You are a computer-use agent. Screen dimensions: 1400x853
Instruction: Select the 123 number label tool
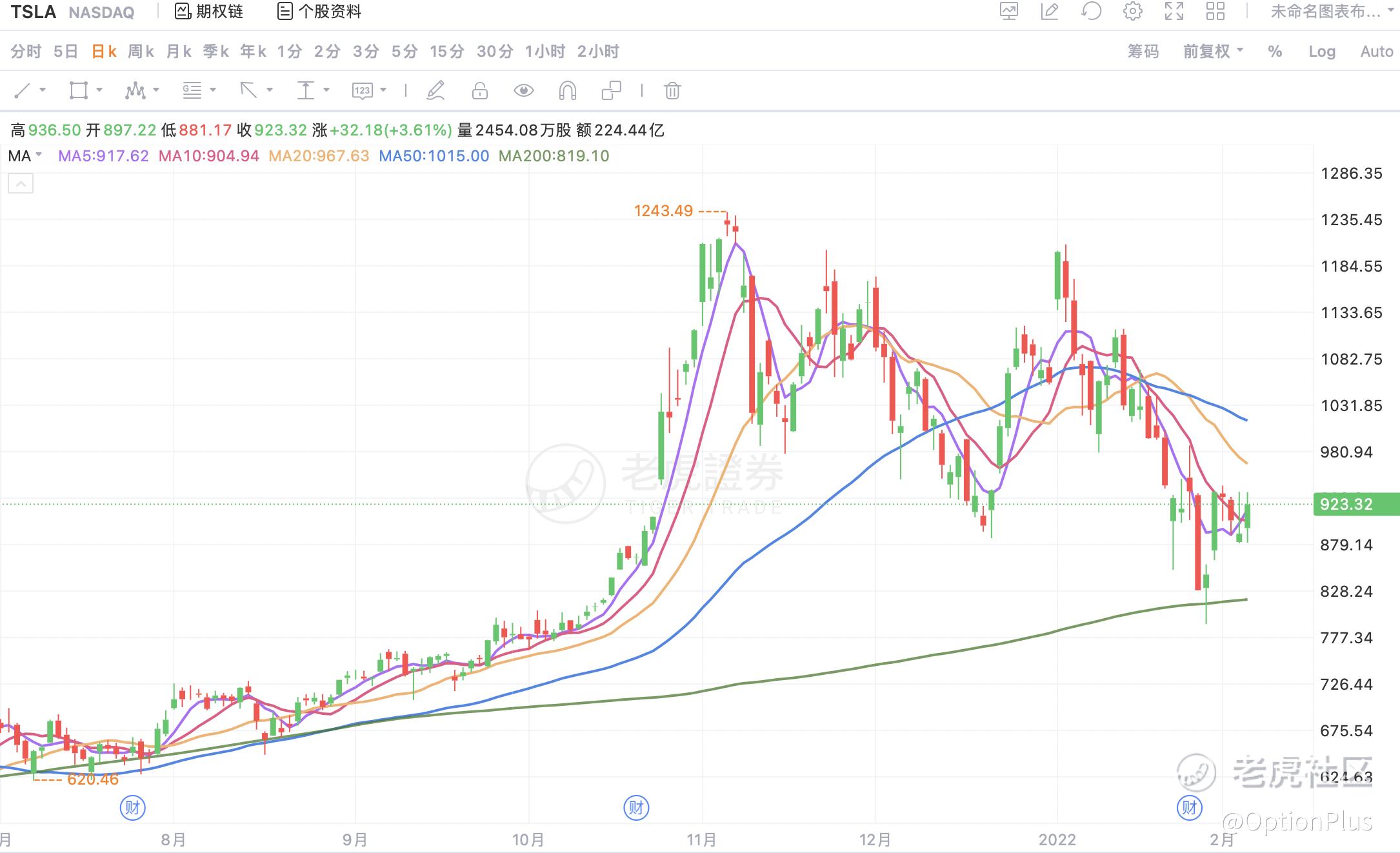pyautogui.click(x=362, y=90)
